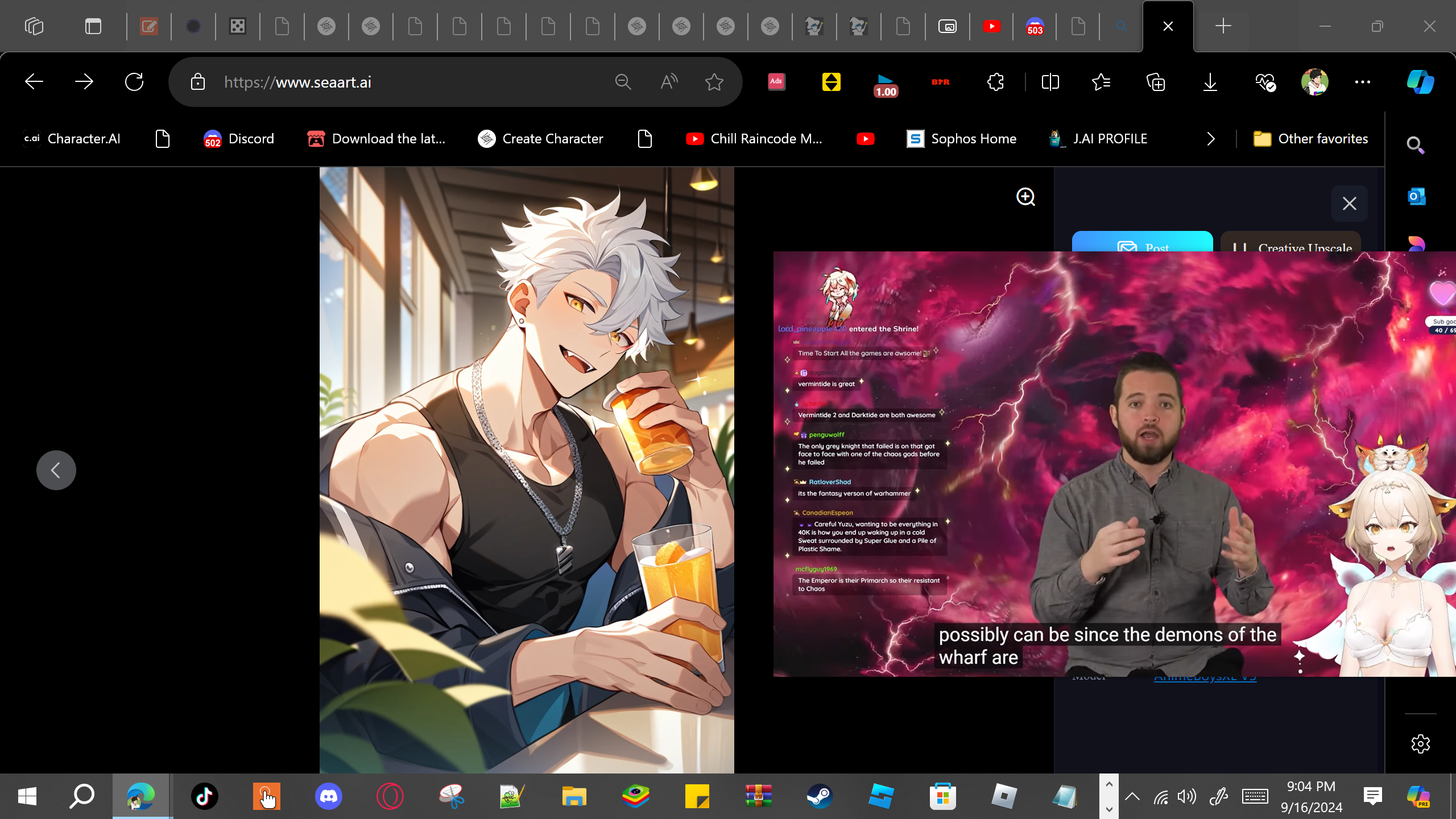Click the zoom out magnifier in address bar
1456x819 pixels.
623,82
